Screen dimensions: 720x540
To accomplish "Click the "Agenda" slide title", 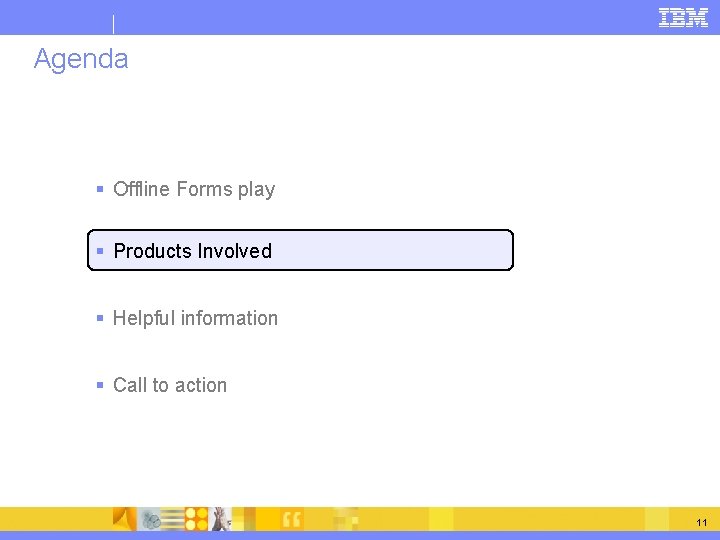I will 81,59.
